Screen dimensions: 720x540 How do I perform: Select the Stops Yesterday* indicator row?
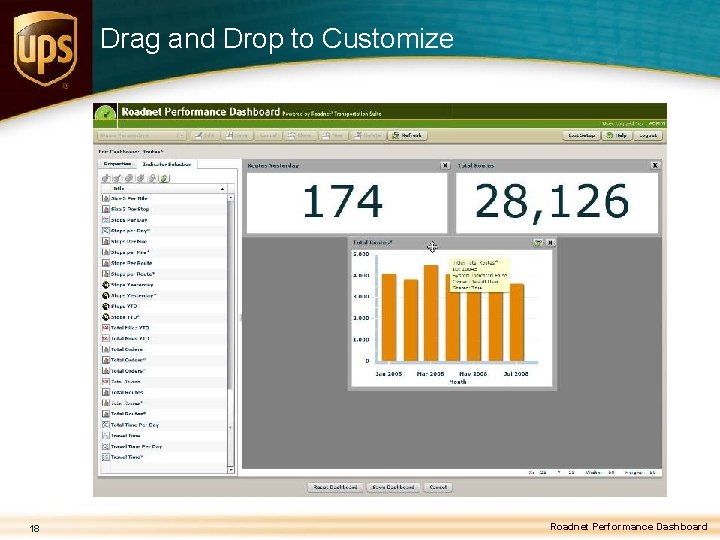click(x=163, y=296)
